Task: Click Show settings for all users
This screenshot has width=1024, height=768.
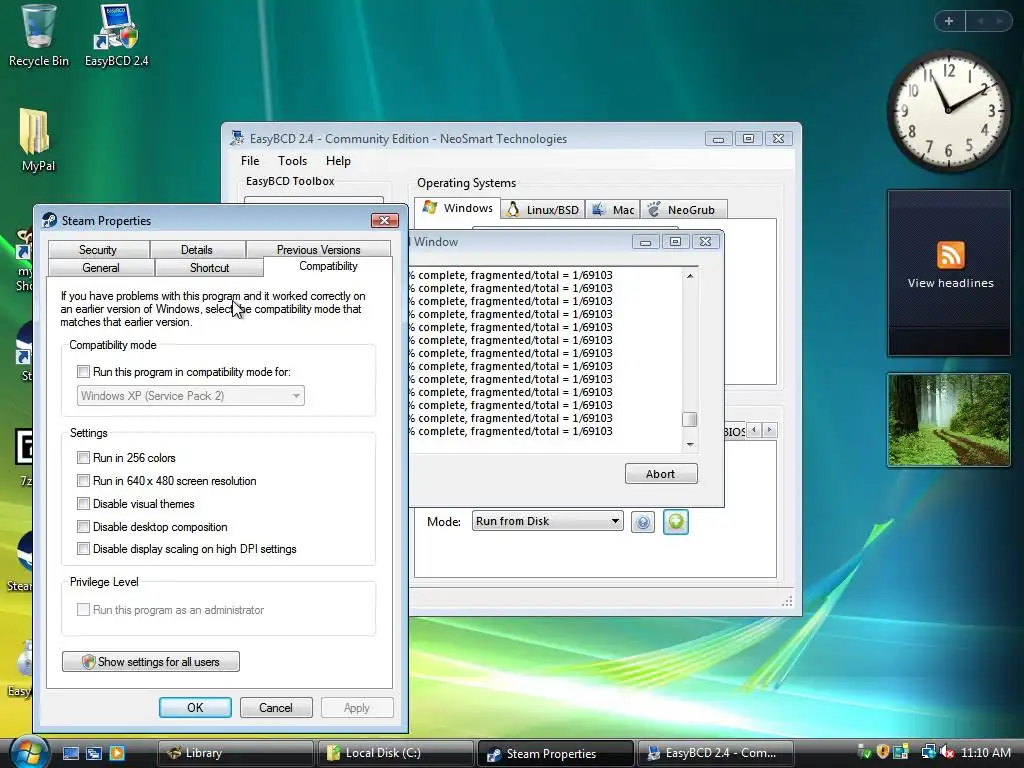Action: coord(151,662)
